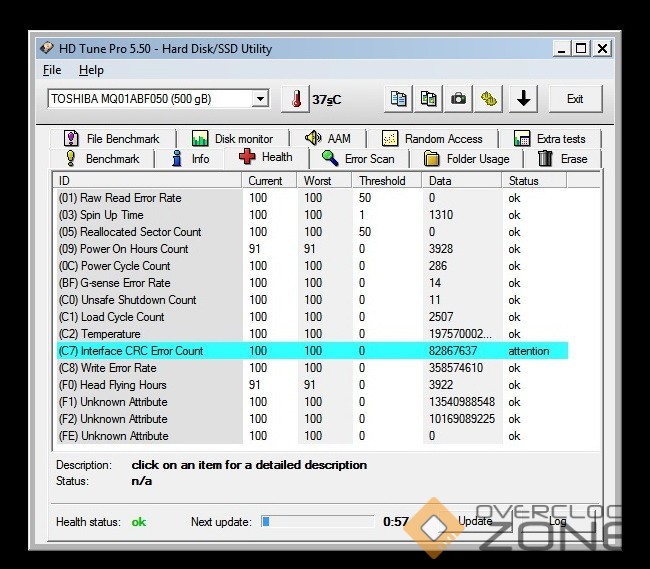Sort by the Status column header
The height and width of the screenshot is (569, 650).
[534, 181]
